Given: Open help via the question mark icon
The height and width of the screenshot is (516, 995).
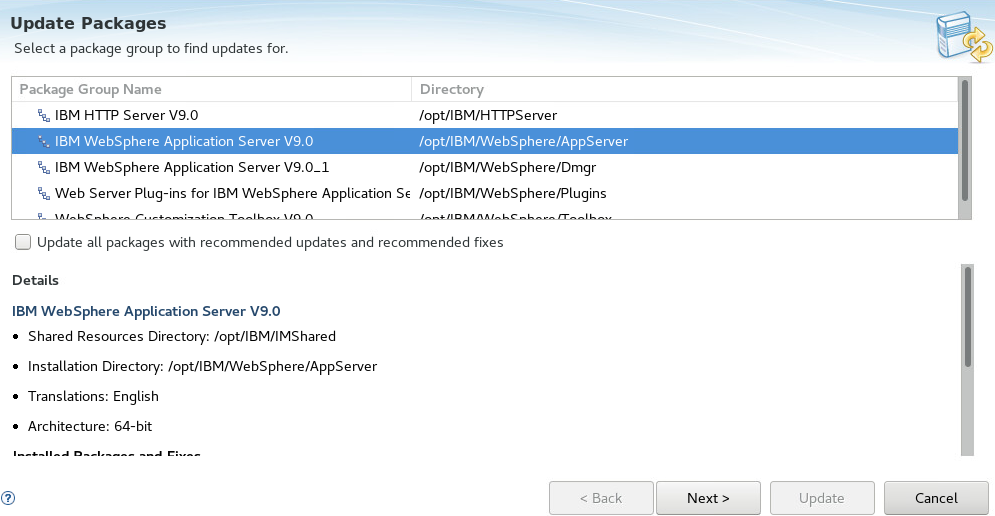Looking at the screenshot, I should [8, 498].
